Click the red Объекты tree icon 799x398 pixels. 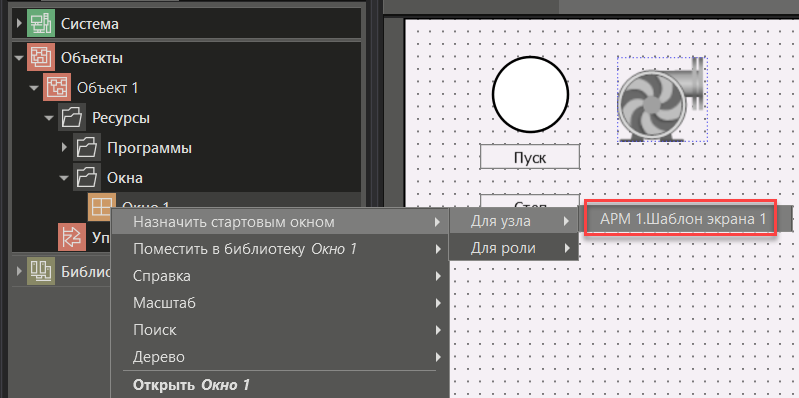41,58
